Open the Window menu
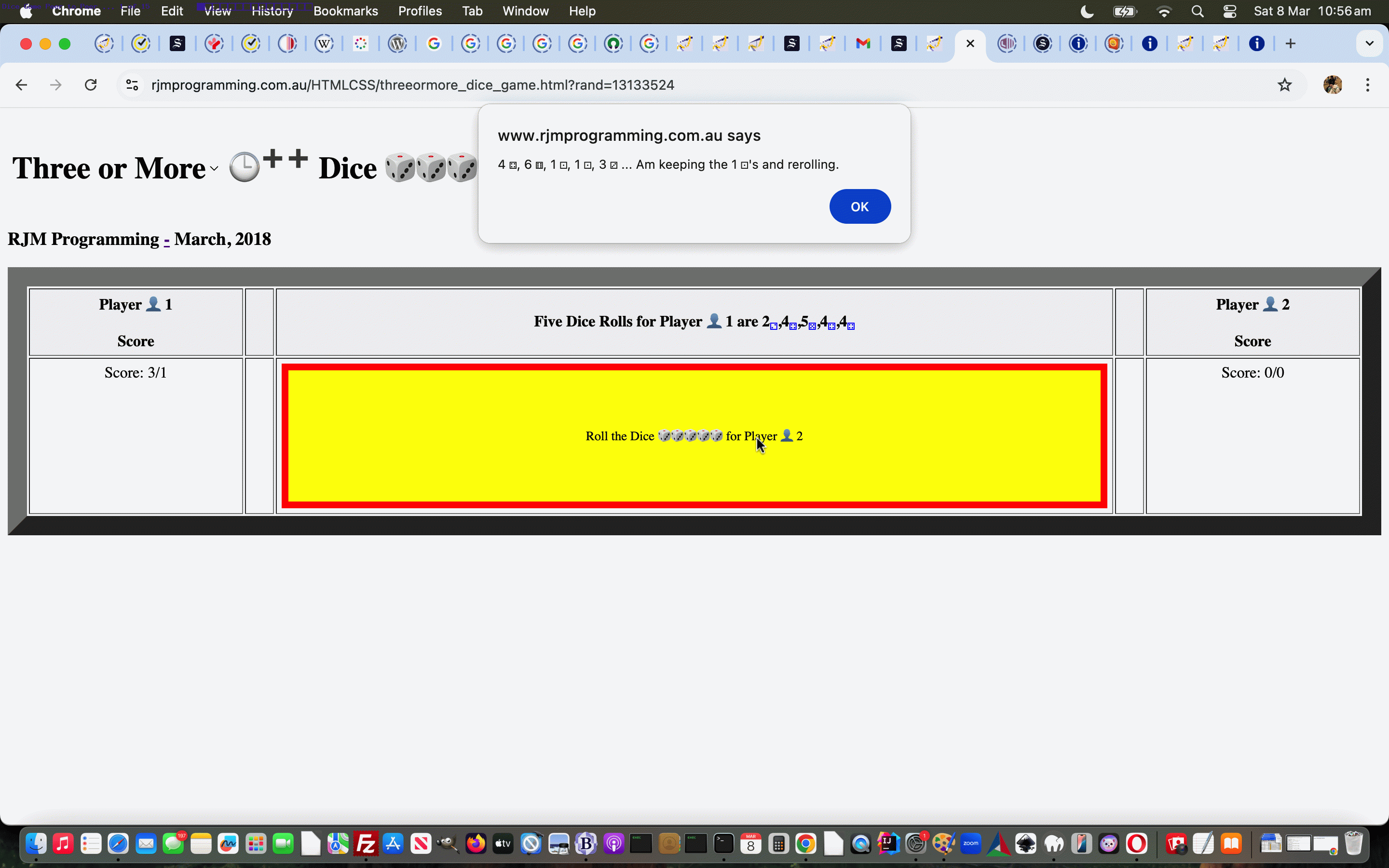The width and height of the screenshot is (1389, 868). click(525, 11)
